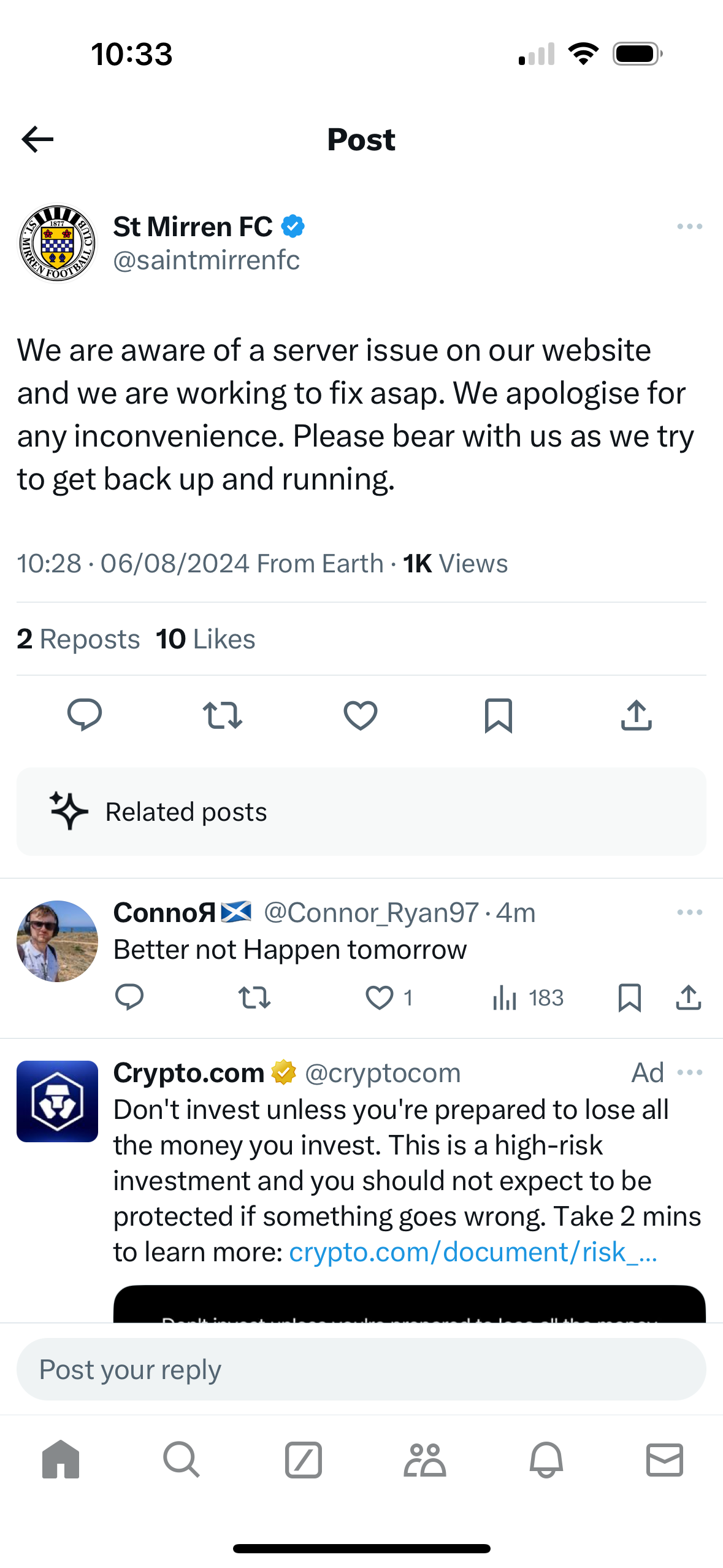Screen dimensions: 723x1568
Task: Open the crypto.com risk document link
Action: coord(473,1252)
